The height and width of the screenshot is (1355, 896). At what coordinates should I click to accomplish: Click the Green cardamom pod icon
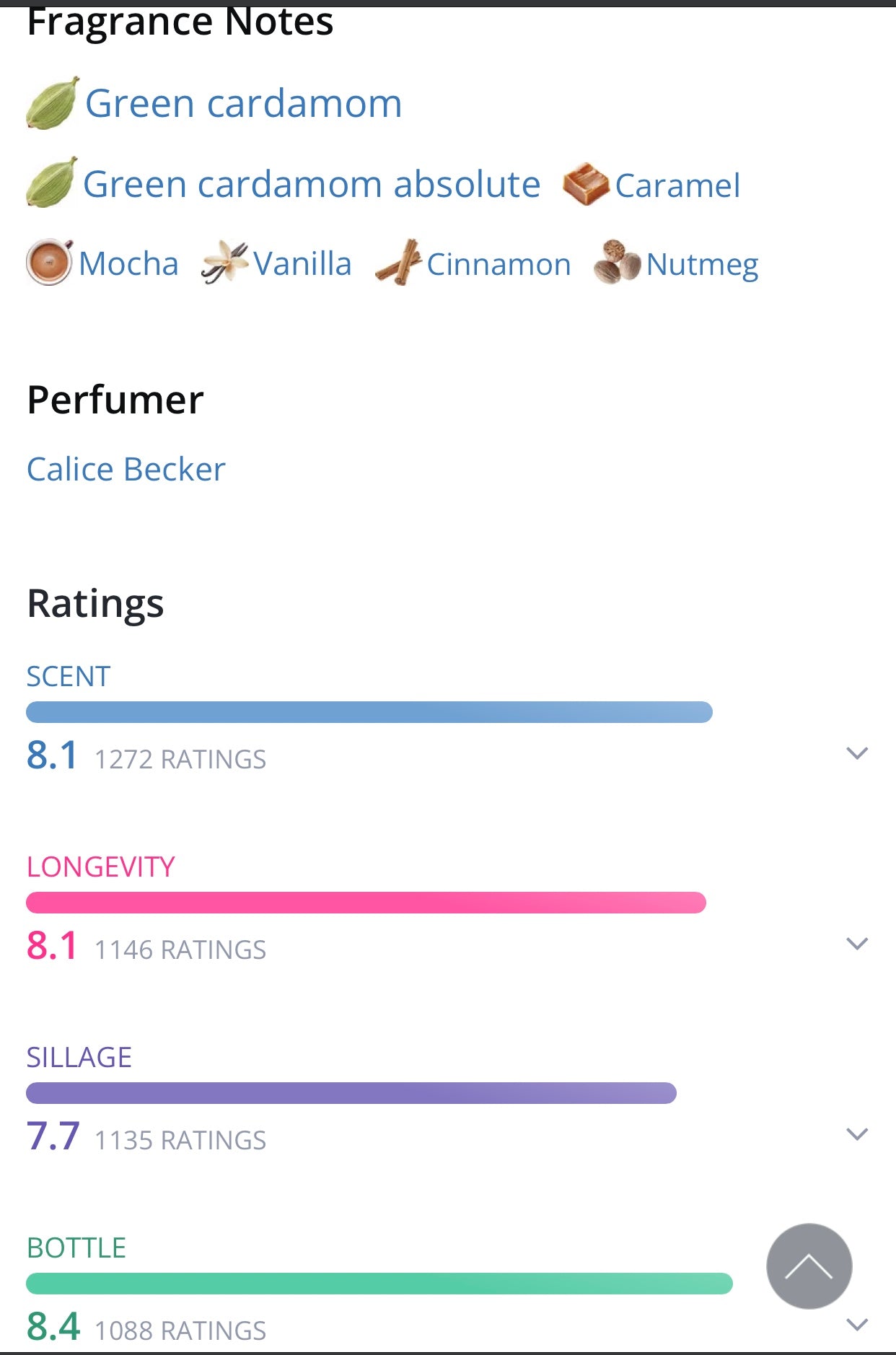(x=52, y=103)
